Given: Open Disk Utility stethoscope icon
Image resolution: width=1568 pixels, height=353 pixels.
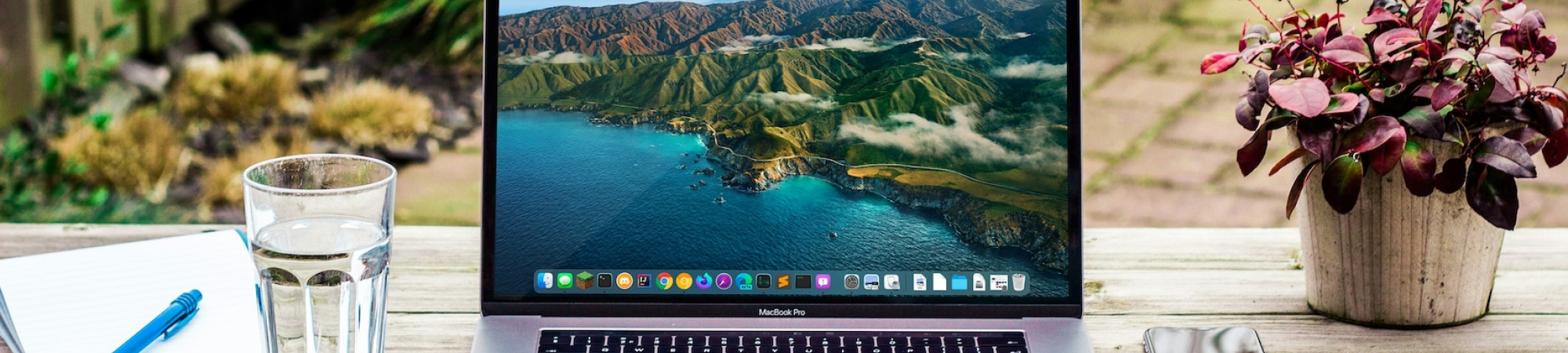Looking at the screenshot, I should click(891, 282).
